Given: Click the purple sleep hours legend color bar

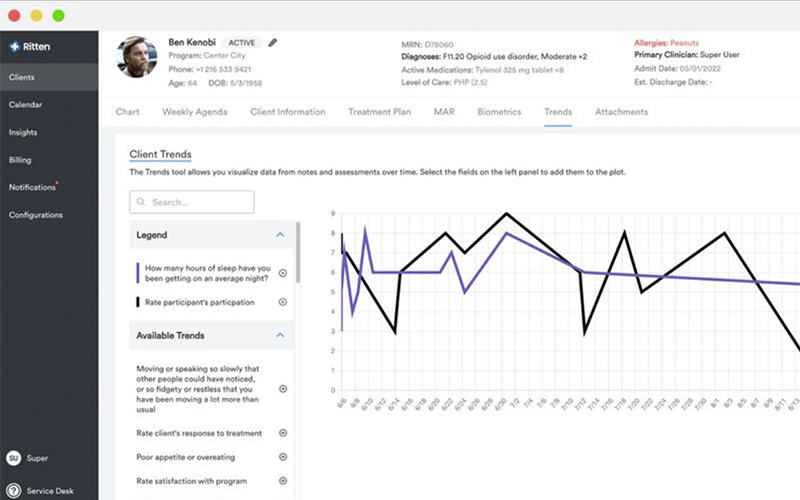Looking at the screenshot, I should click(137, 273).
